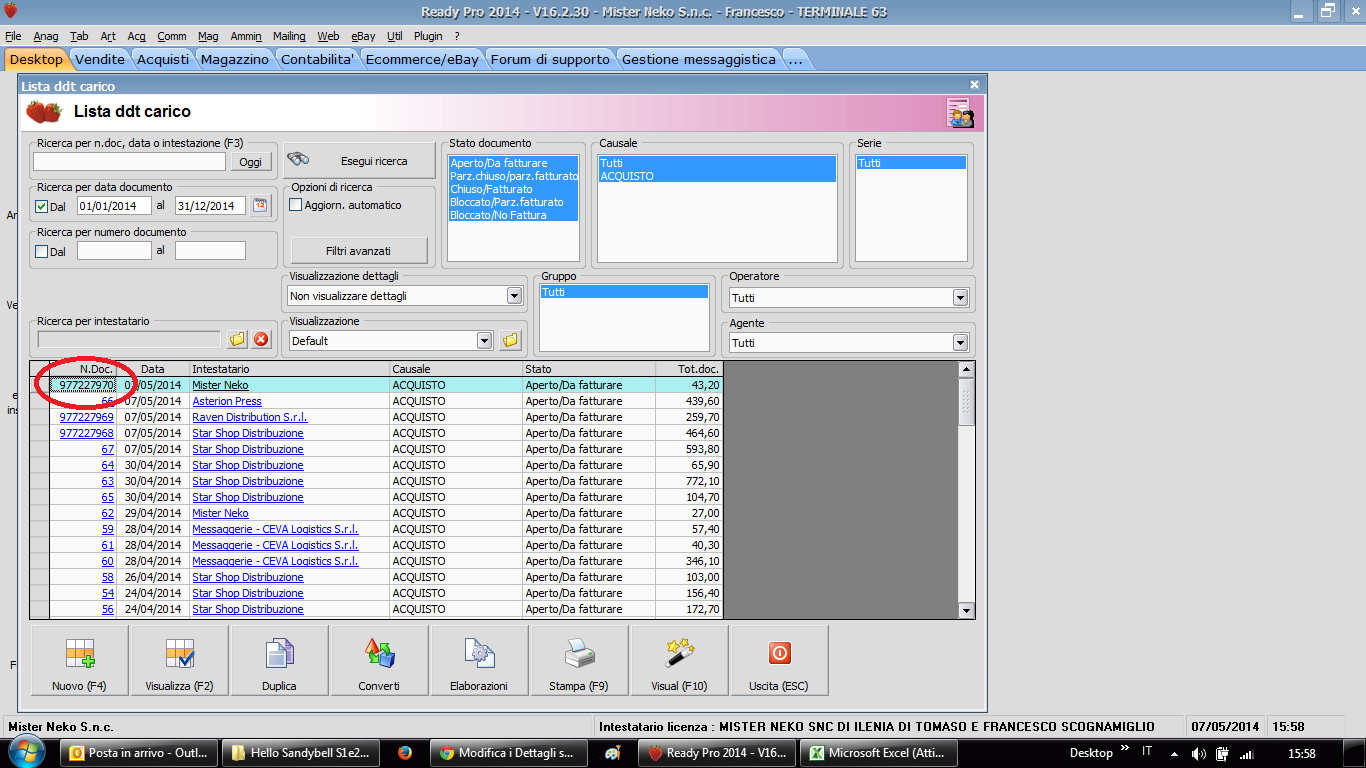
Task: Enable Dal checkbox for numero documento
Action: pyautogui.click(x=41, y=251)
